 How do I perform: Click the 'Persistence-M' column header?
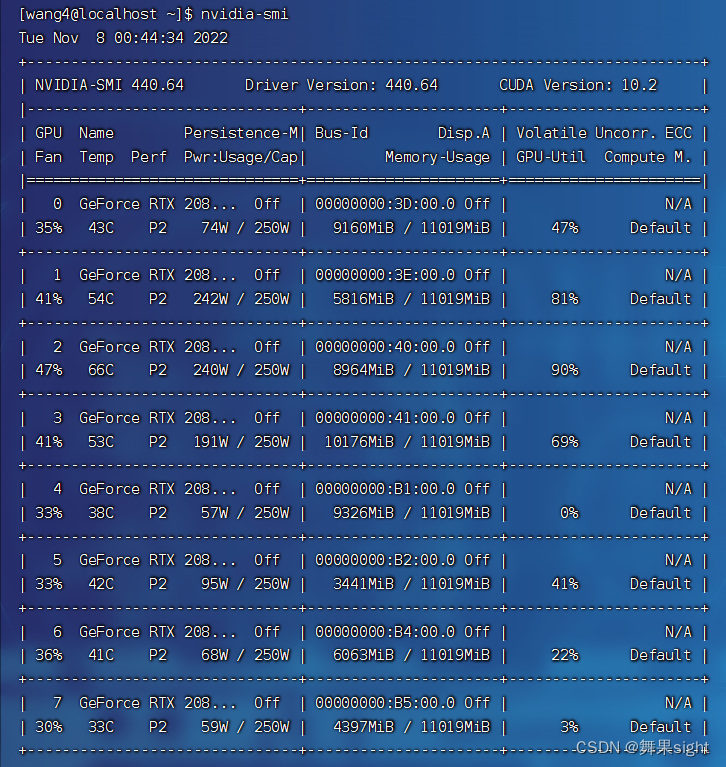[241, 133]
